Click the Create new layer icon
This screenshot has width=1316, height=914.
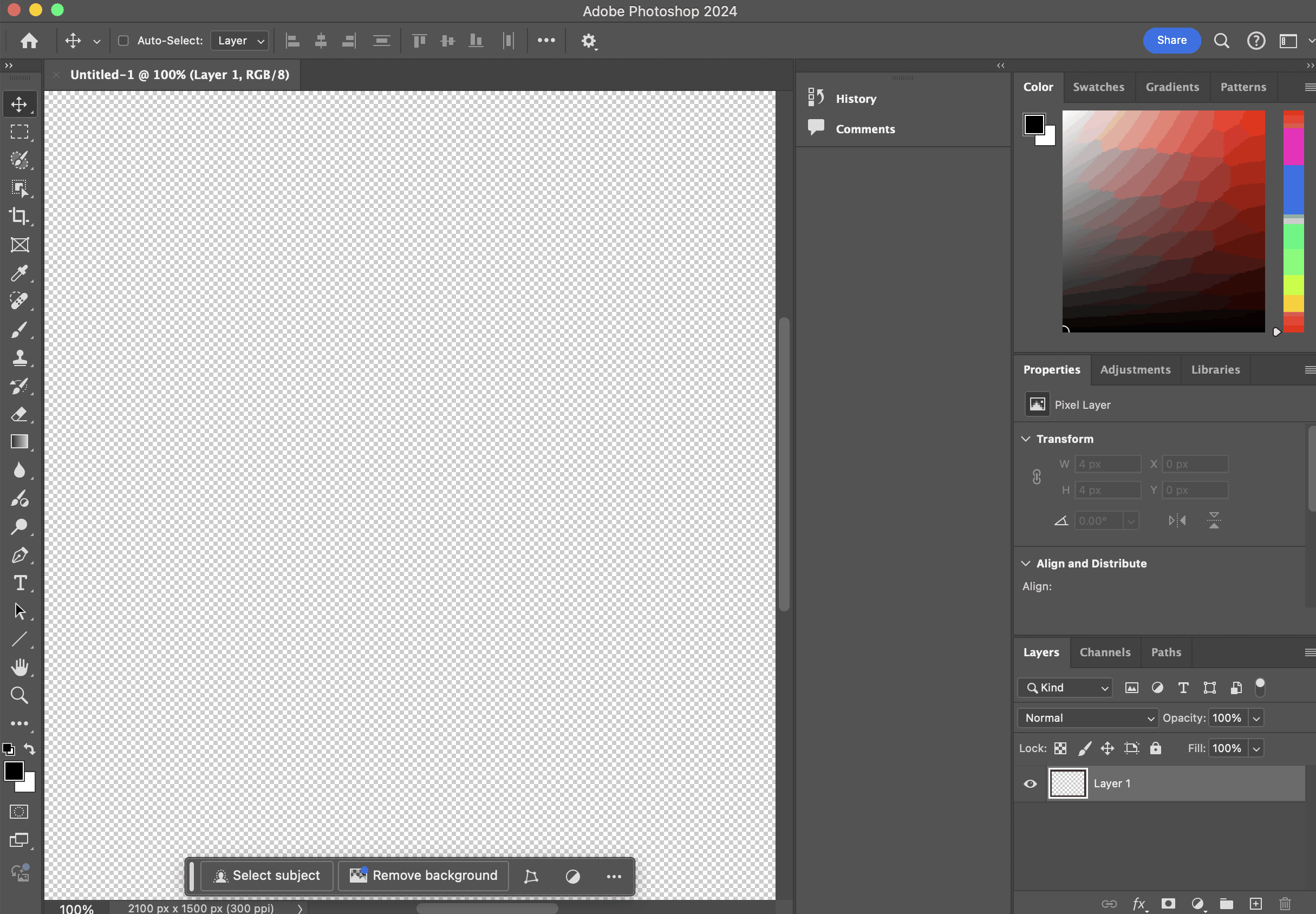tap(1255, 903)
